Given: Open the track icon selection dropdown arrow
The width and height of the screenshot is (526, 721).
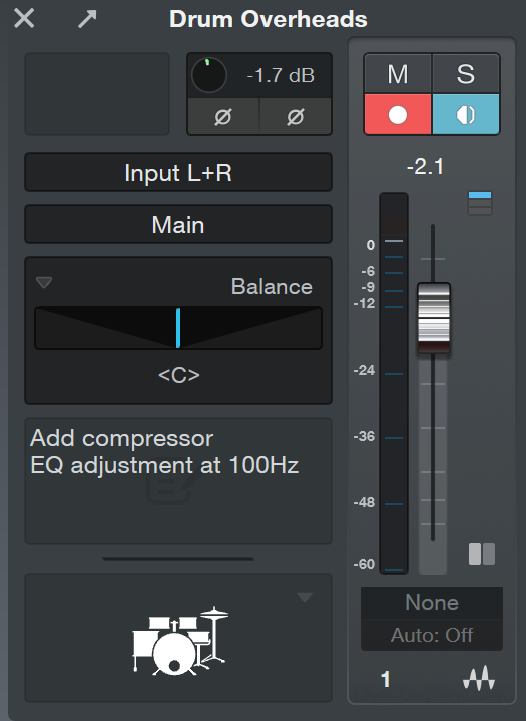Looking at the screenshot, I should [305, 597].
